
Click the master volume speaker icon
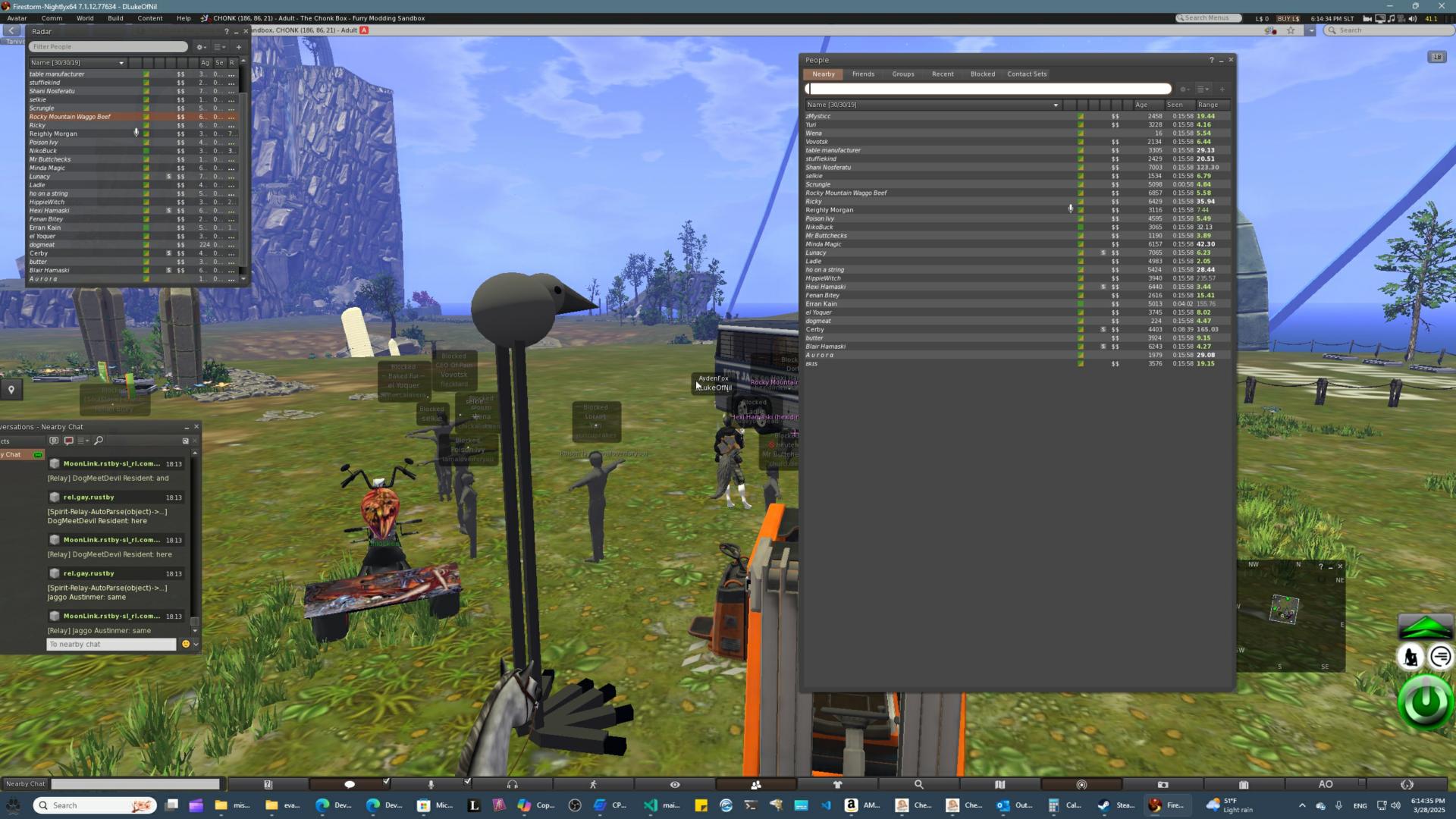[1412, 18]
